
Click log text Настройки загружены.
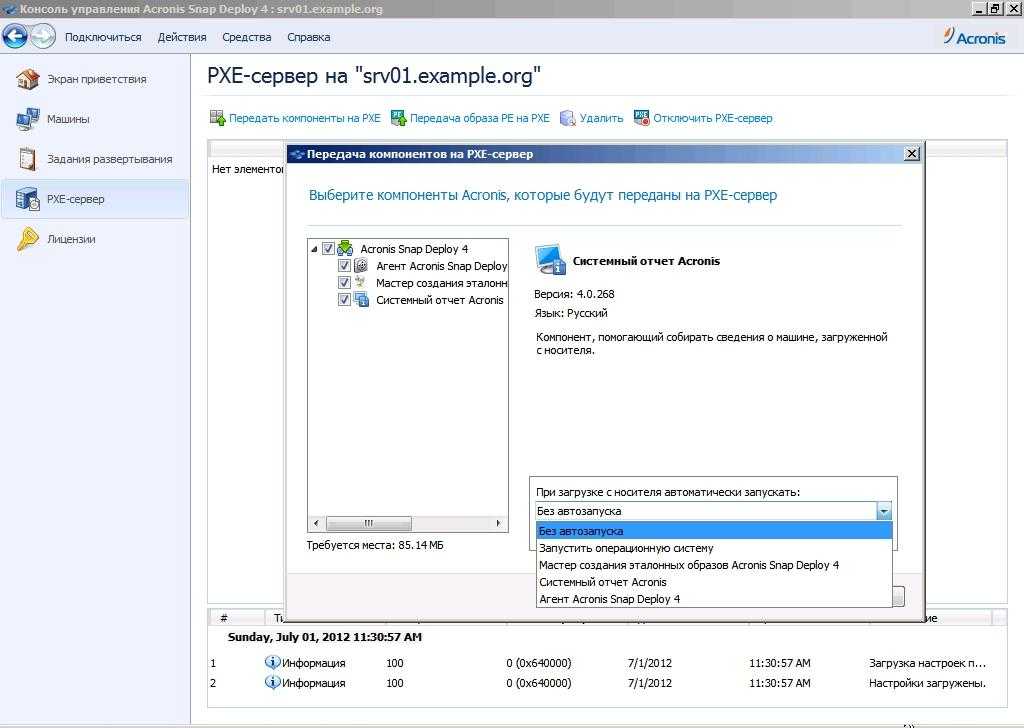tap(927, 683)
